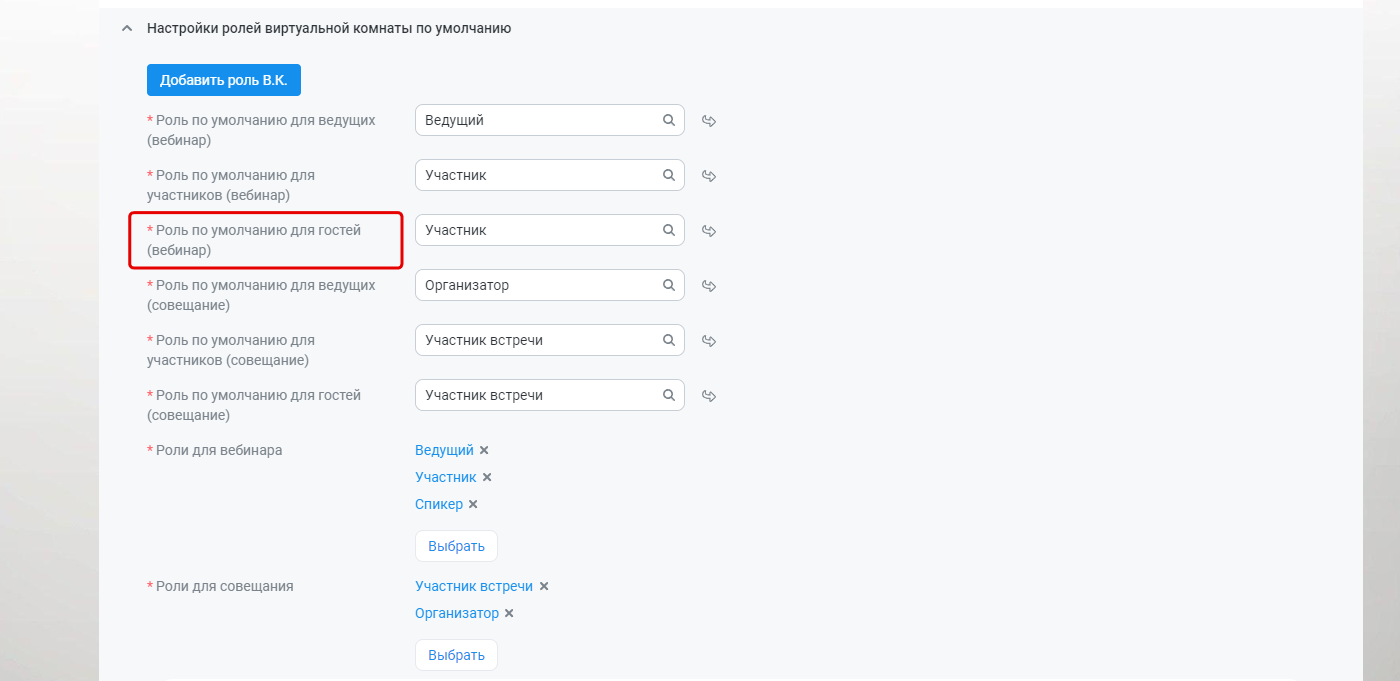Click the label 'Роль по умолчанию для ведущих (совещание)'
This screenshot has height=681, width=1400.
[261, 295]
